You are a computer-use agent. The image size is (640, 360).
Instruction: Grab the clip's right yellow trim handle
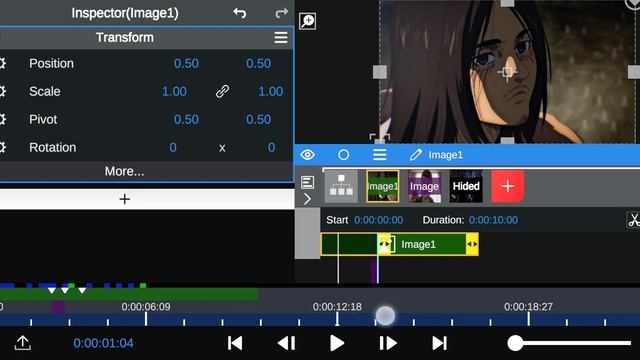pyautogui.click(x=472, y=244)
